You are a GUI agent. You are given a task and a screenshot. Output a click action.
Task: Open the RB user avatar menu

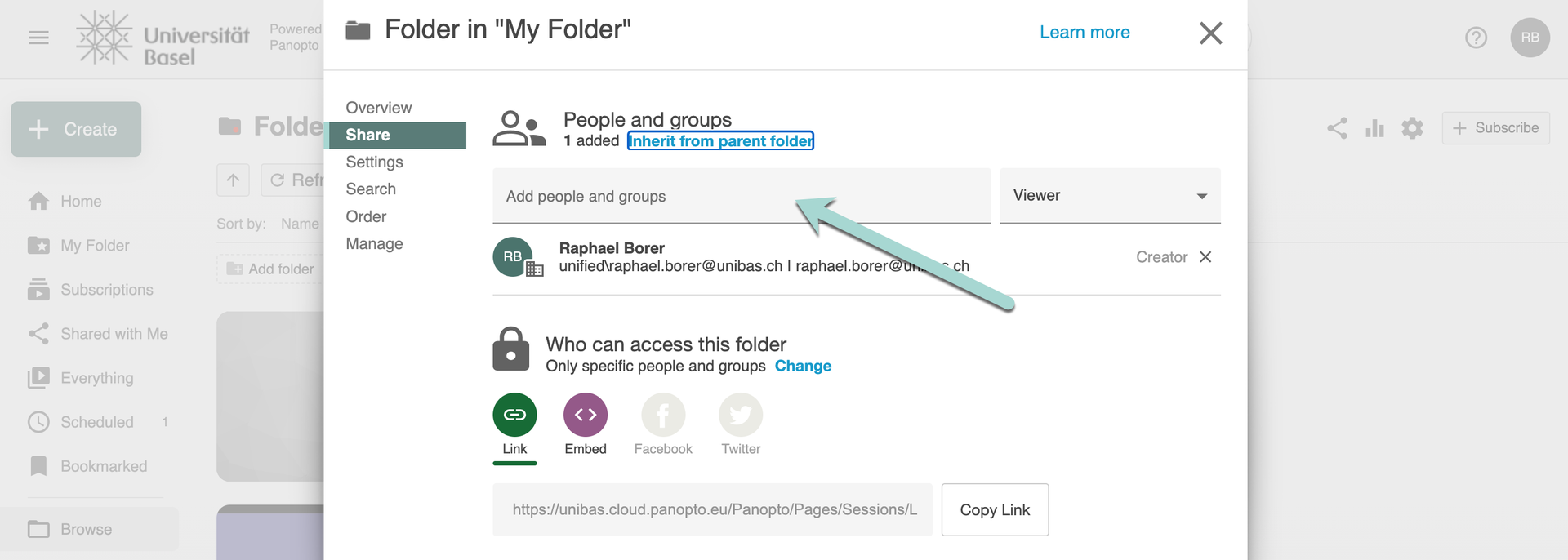1530,38
